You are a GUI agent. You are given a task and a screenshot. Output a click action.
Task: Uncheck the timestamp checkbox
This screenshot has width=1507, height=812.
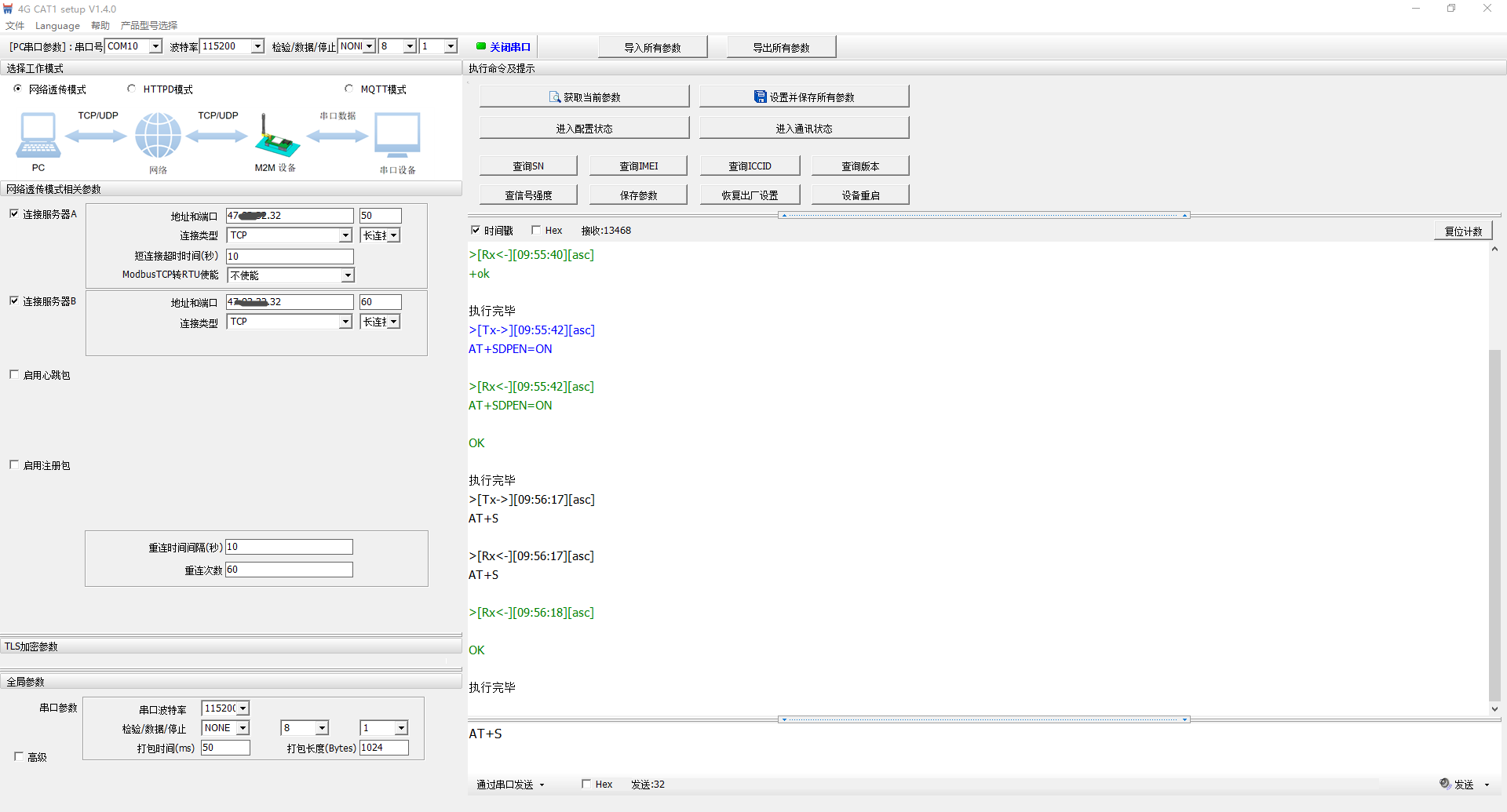coord(475,230)
